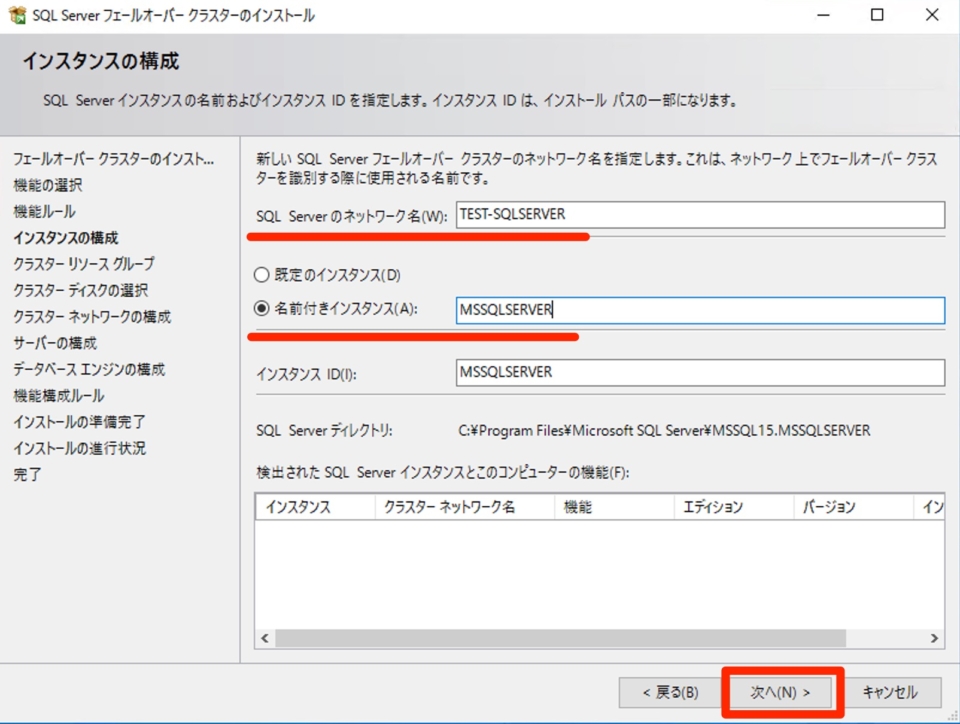Screen dimensions: 960x724
Task: Select インスタンスの構成 step in sidebar
Action: (x=66, y=237)
